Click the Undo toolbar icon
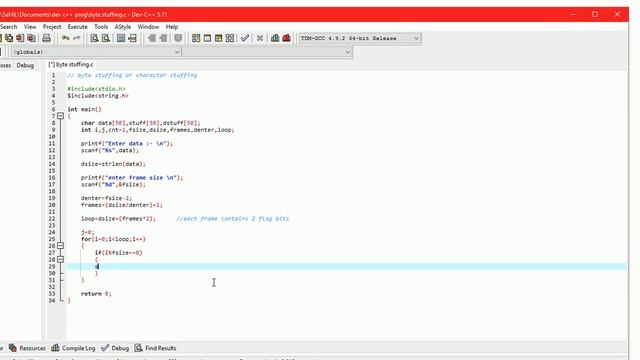The height and width of the screenshot is (360, 640). coord(65,38)
